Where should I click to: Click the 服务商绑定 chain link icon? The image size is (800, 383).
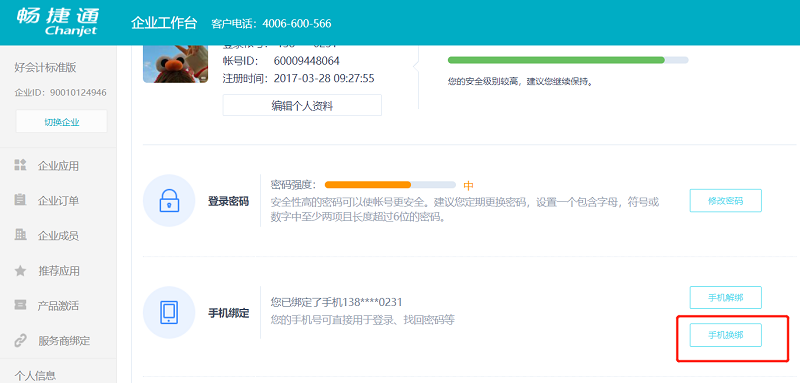(x=20, y=340)
